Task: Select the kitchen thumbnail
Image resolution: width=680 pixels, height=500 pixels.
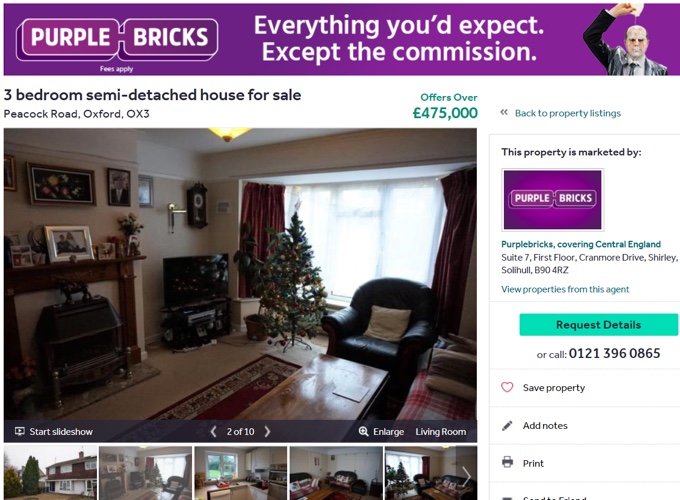Action: point(241,473)
